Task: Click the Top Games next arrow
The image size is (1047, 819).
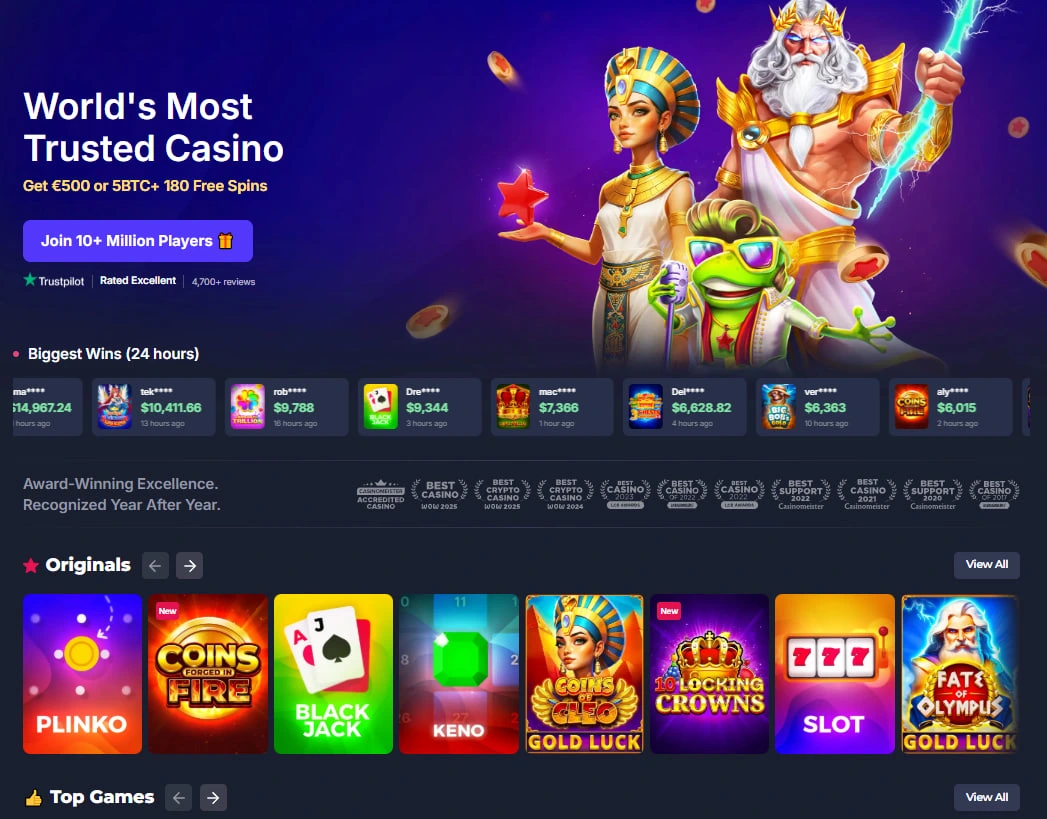Action: tap(213, 798)
